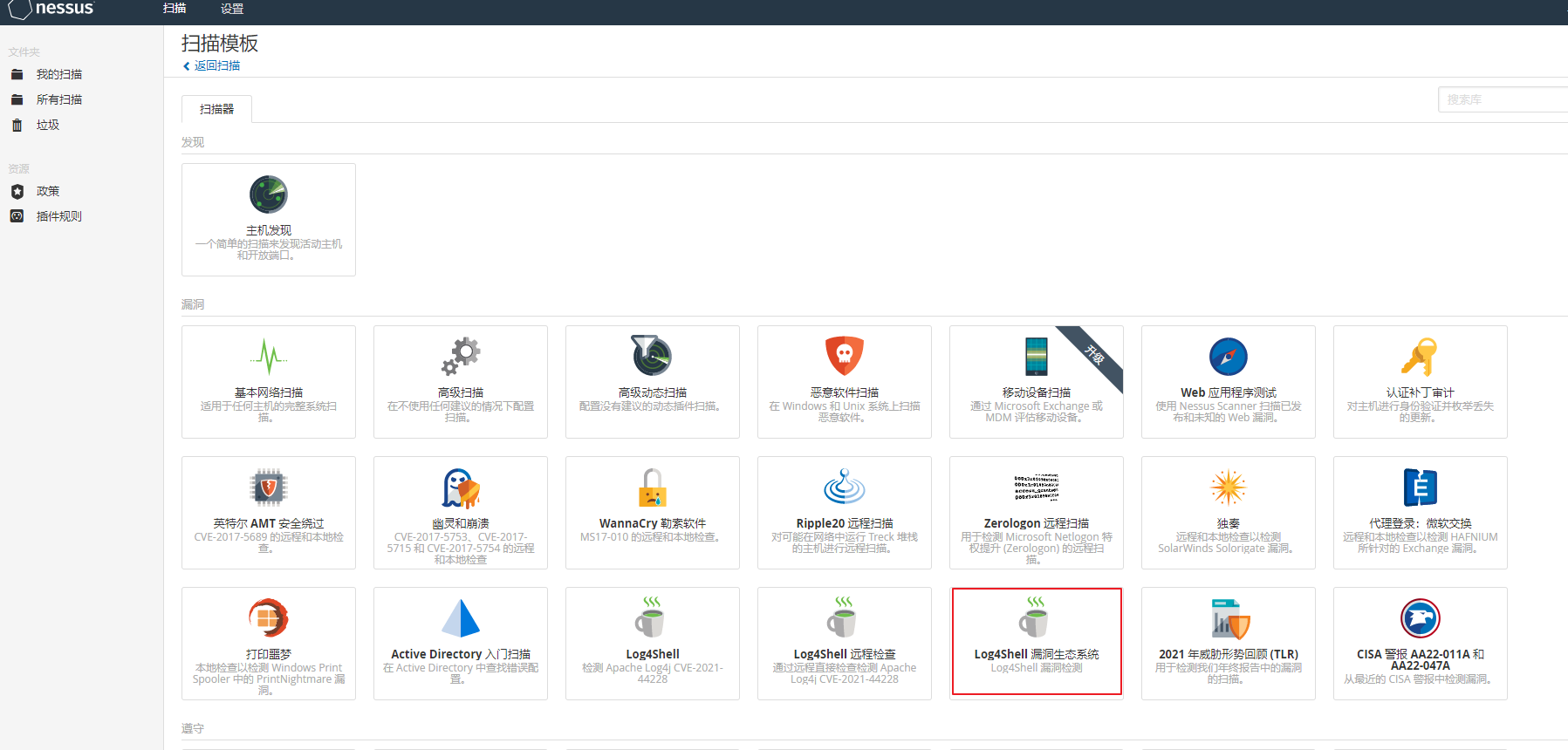
Task: Open the 幽灵和崩溃 ghost icon
Action: click(461, 487)
